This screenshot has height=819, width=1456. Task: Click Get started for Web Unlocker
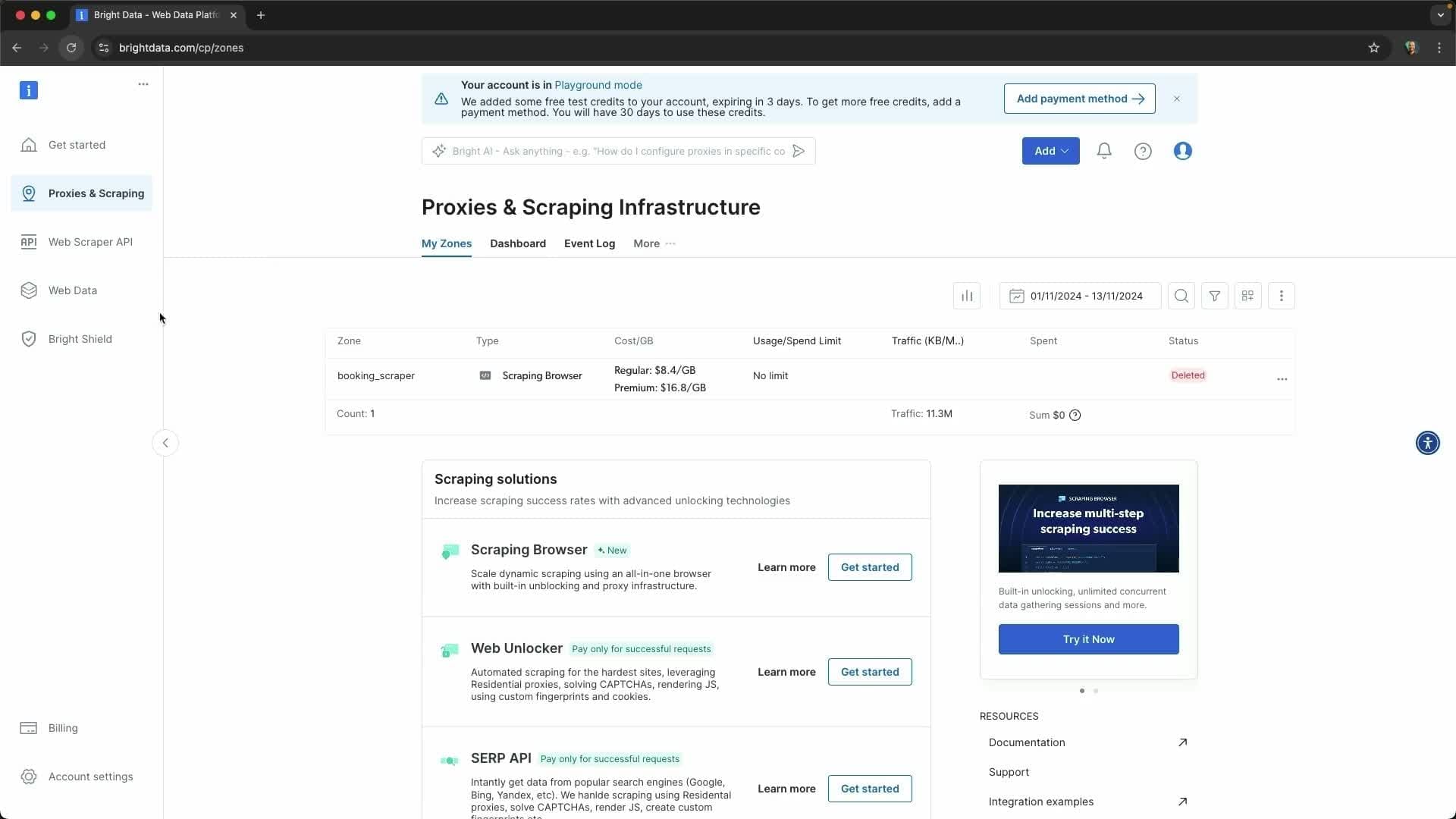(x=870, y=672)
